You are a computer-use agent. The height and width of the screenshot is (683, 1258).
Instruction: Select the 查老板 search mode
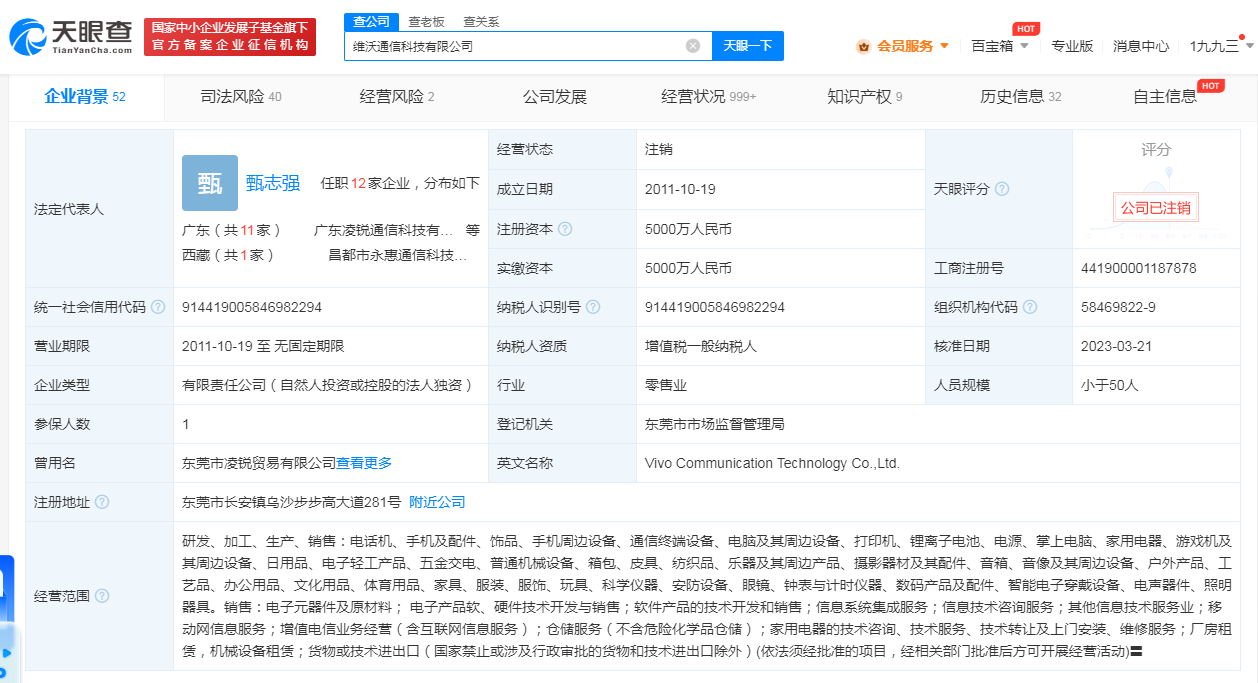point(426,21)
